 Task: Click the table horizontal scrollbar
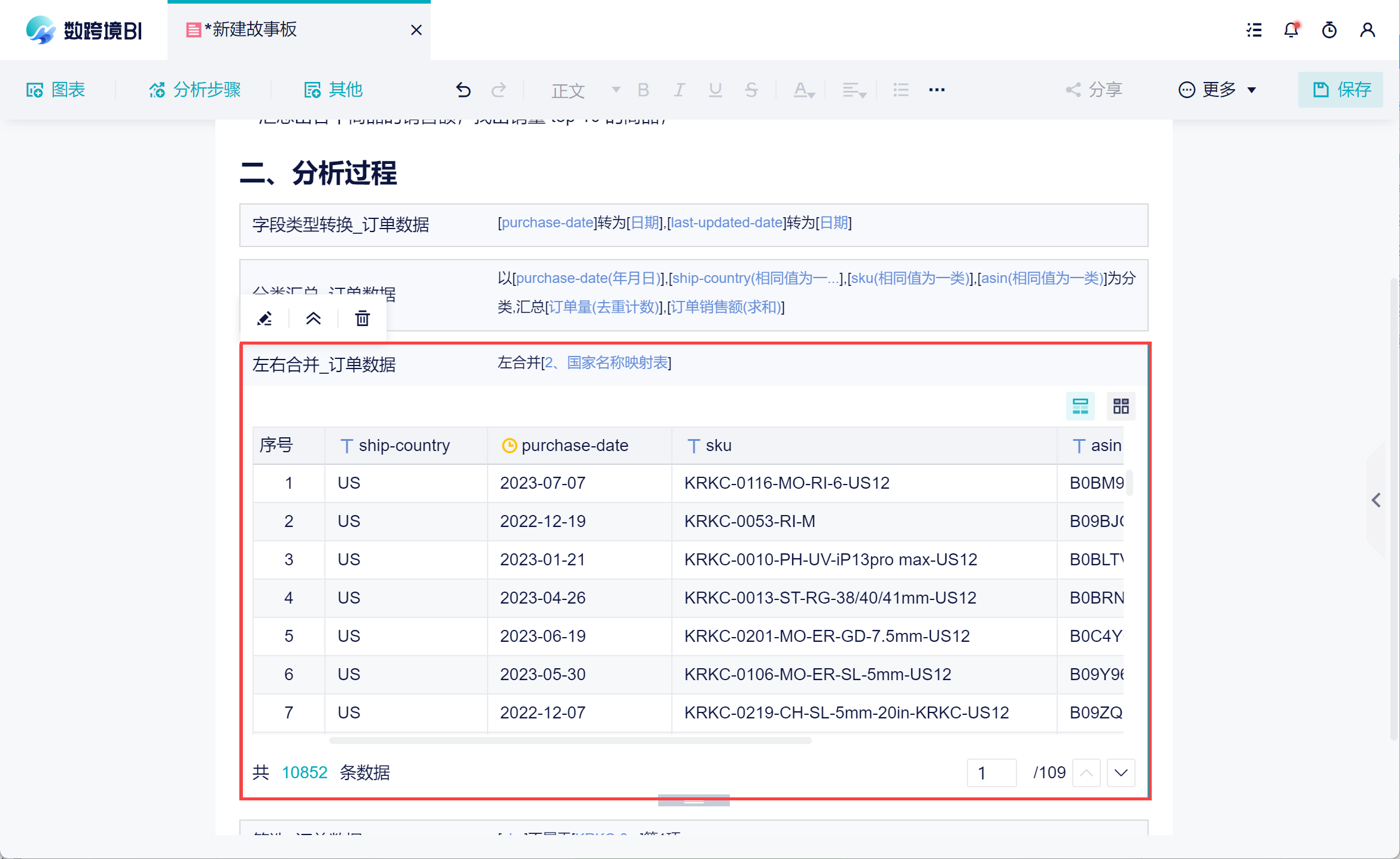[x=570, y=741]
